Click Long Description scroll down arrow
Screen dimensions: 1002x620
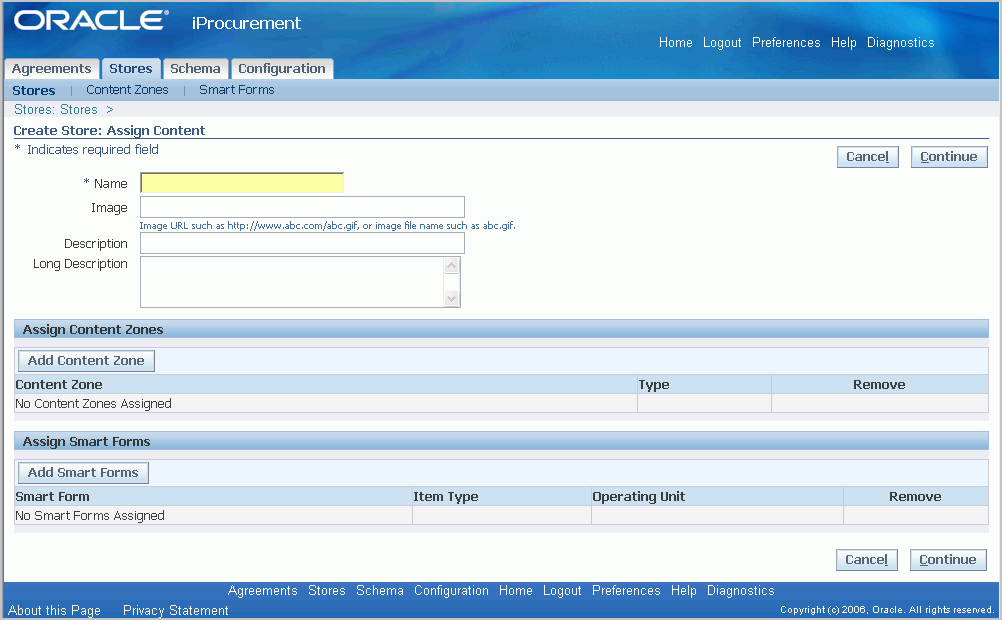tap(452, 298)
